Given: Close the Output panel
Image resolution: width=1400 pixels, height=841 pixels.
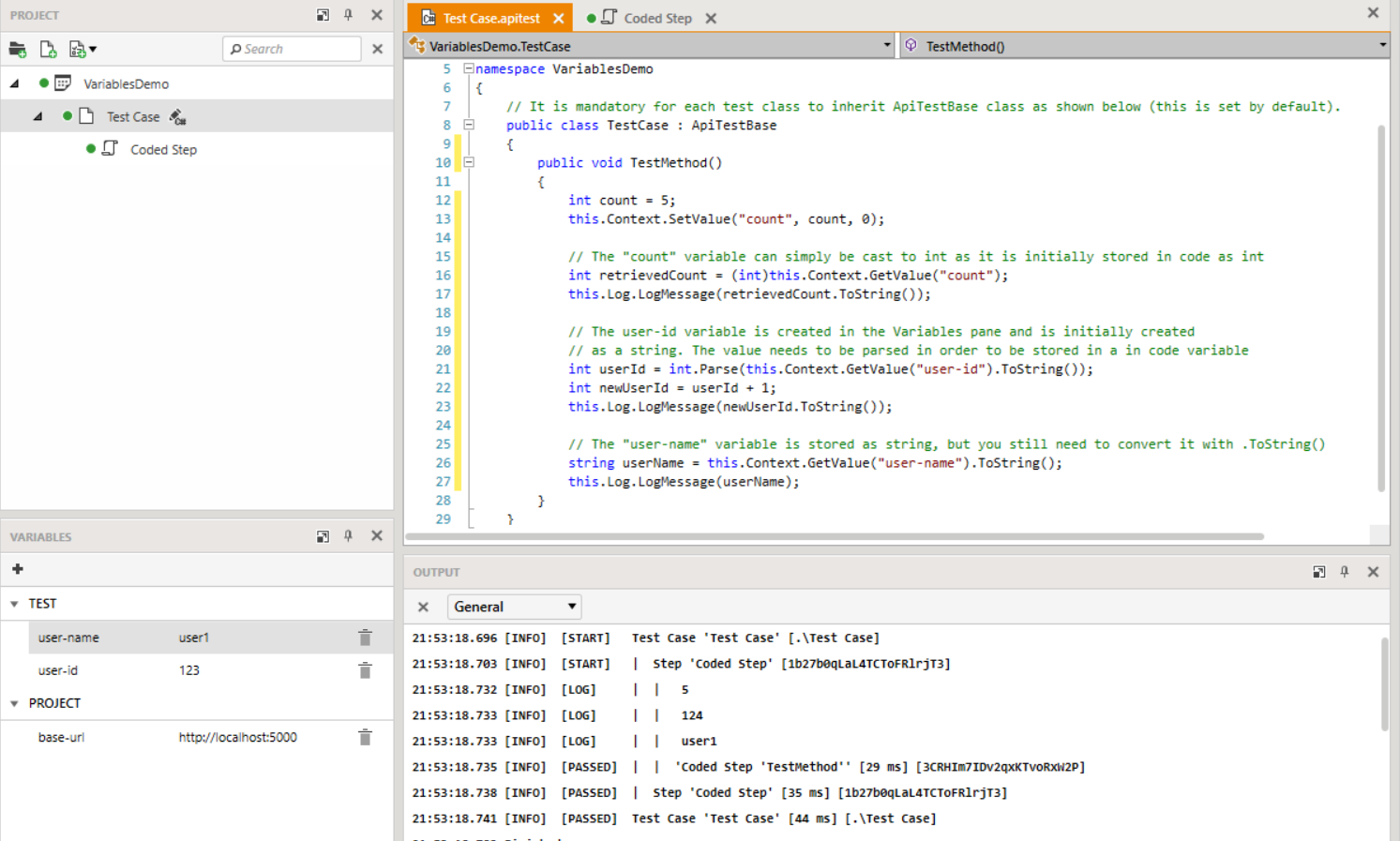Looking at the screenshot, I should [x=1373, y=572].
